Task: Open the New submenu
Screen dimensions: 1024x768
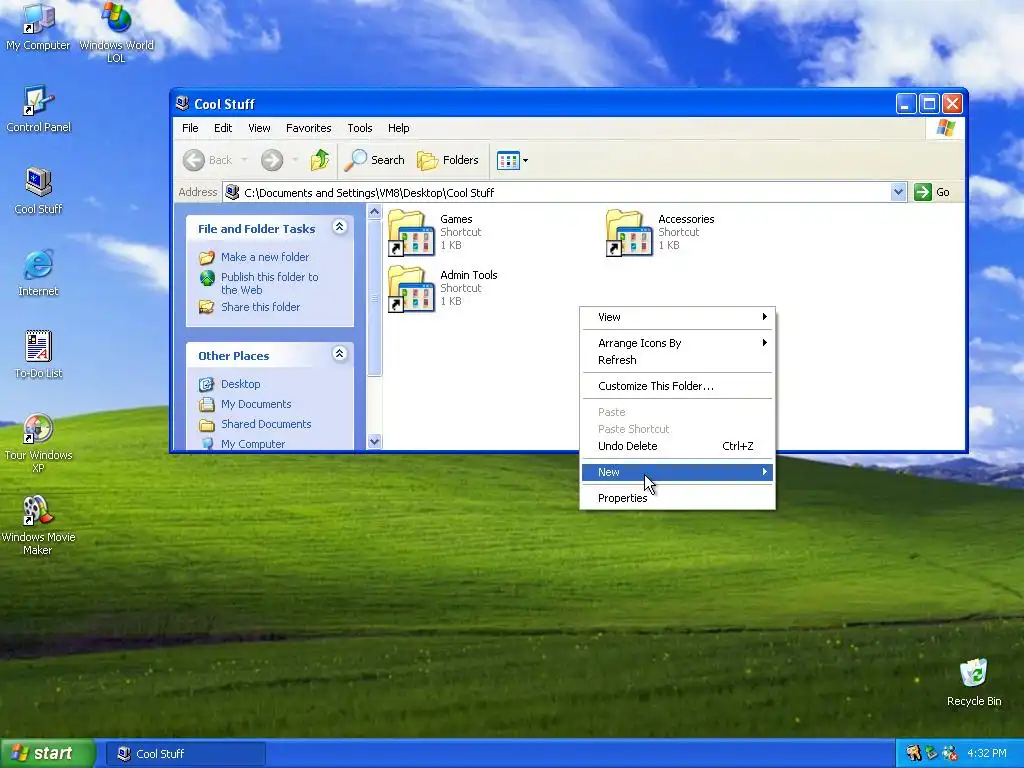Action: 677,472
